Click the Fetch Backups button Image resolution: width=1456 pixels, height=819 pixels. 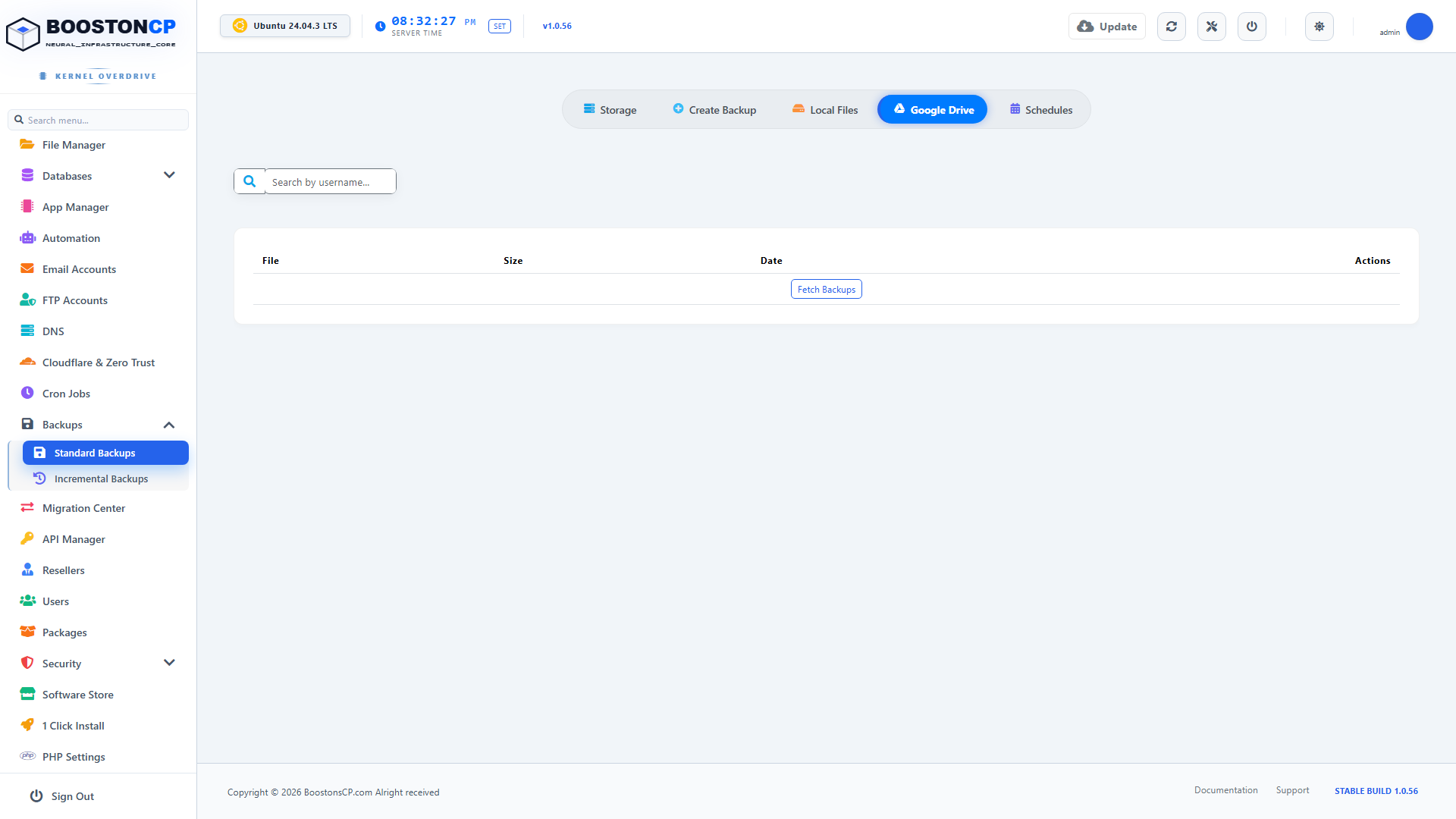pyautogui.click(x=826, y=289)
